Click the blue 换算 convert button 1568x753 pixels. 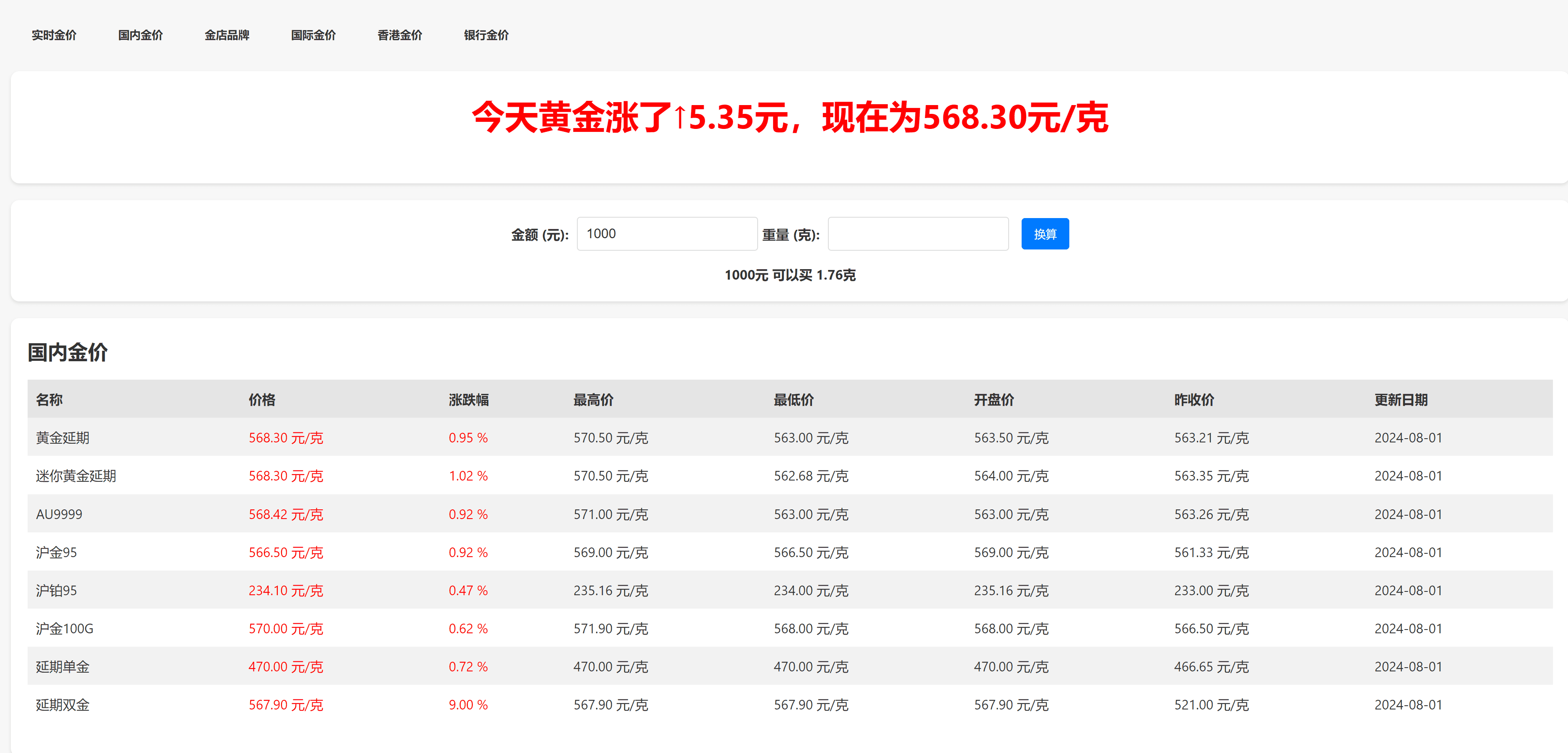pos(1044,234)
